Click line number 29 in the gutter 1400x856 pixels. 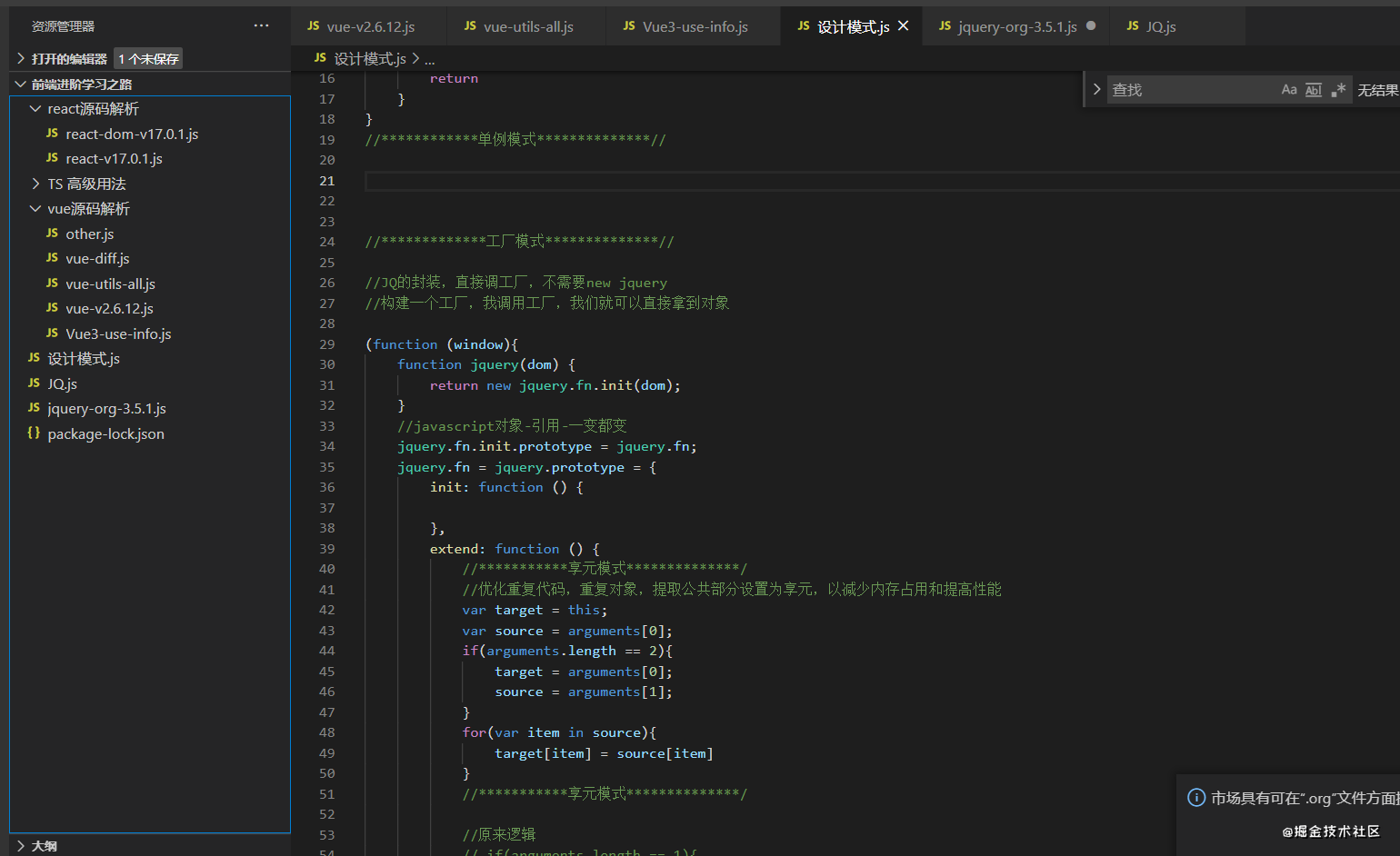(x=327, y=344)
